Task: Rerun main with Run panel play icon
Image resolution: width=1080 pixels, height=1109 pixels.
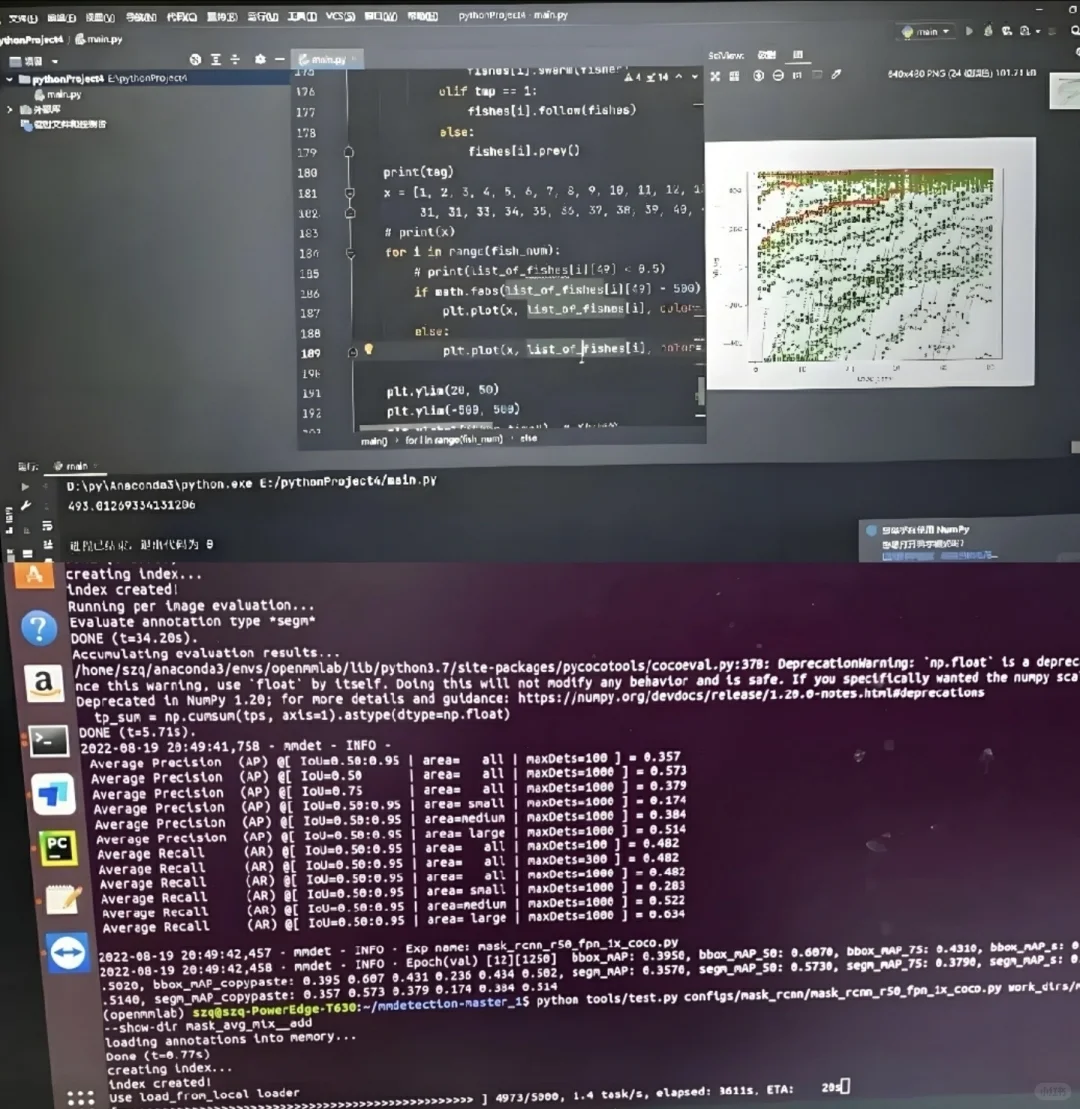Action: point(25,487)
